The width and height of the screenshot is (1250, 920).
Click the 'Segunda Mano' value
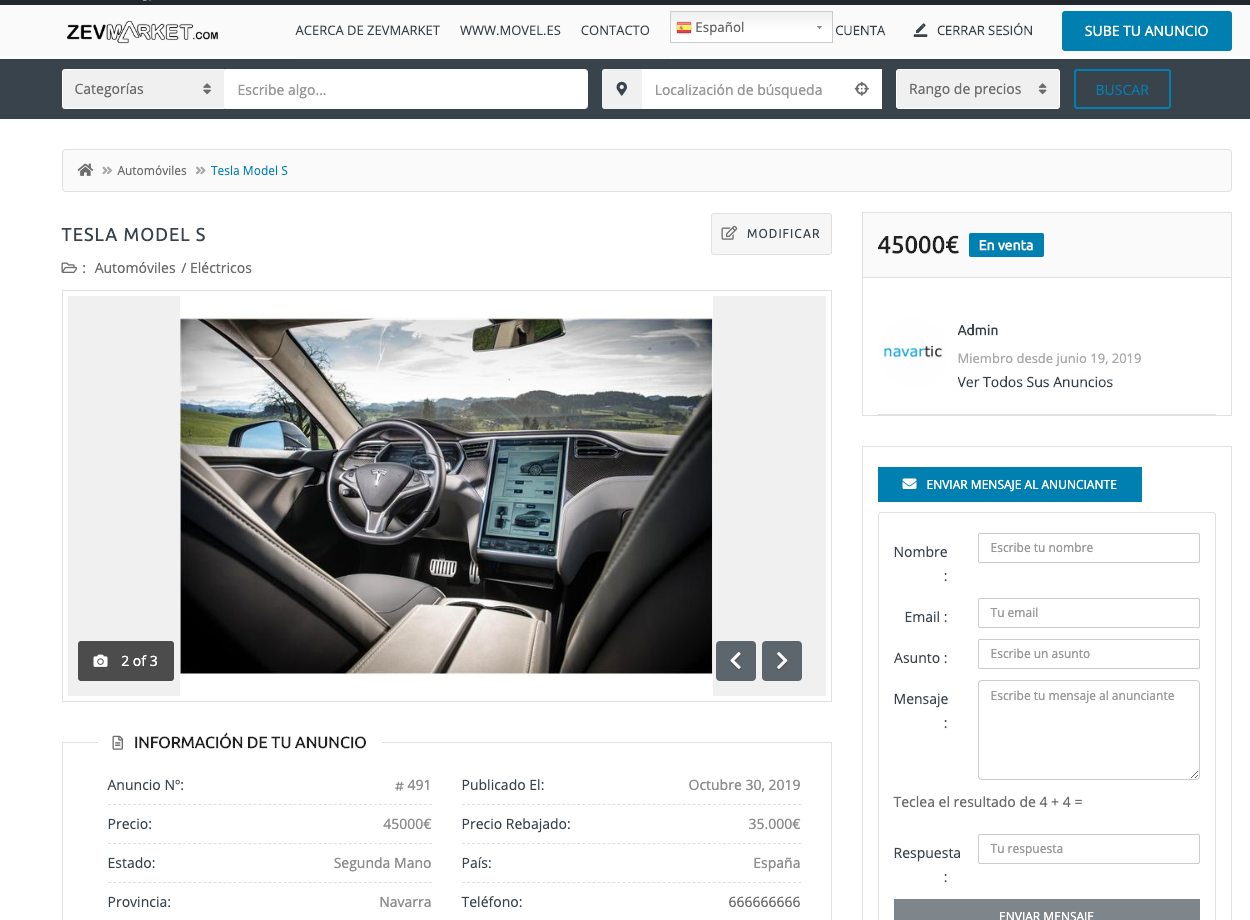pyautogui.click(x=382, y=863)
